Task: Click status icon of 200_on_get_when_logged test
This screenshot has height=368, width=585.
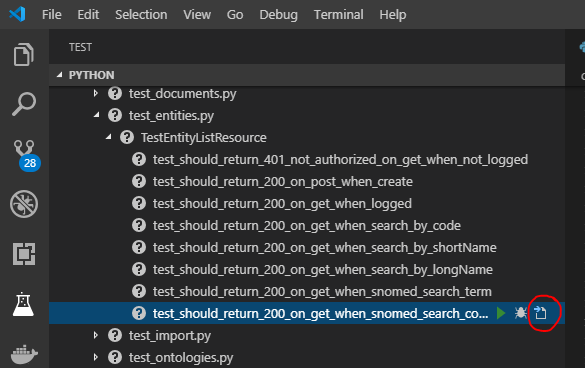Action: (139, 203)
